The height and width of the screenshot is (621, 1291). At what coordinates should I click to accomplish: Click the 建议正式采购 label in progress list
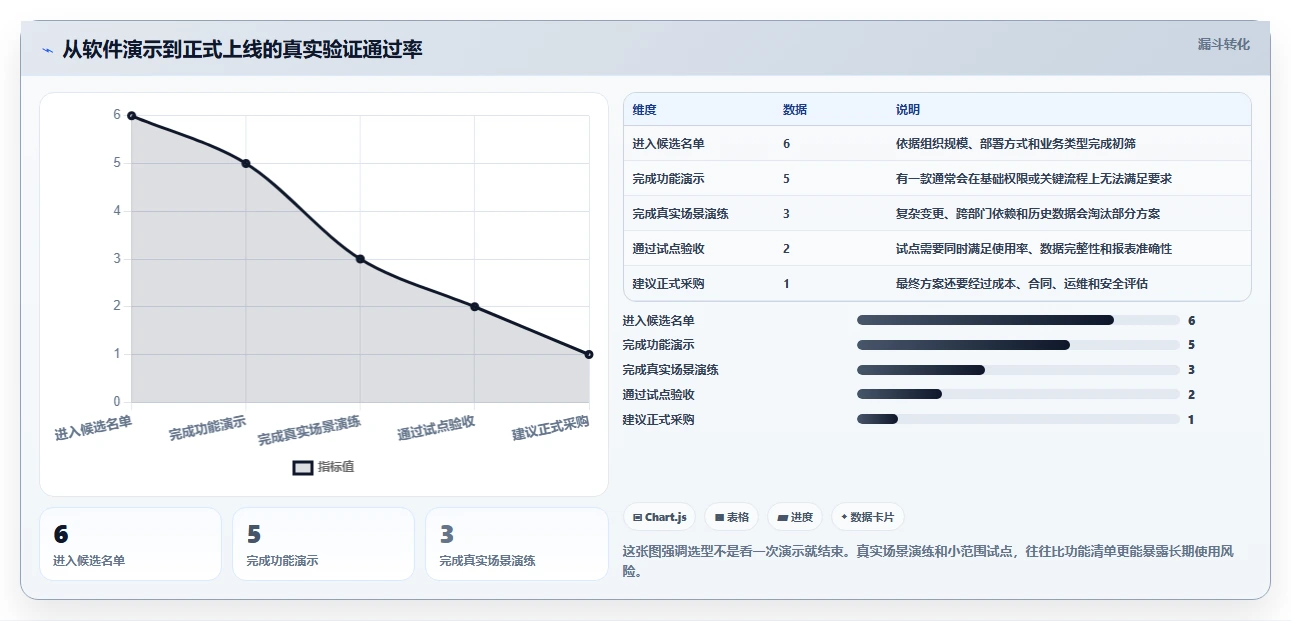658,420
